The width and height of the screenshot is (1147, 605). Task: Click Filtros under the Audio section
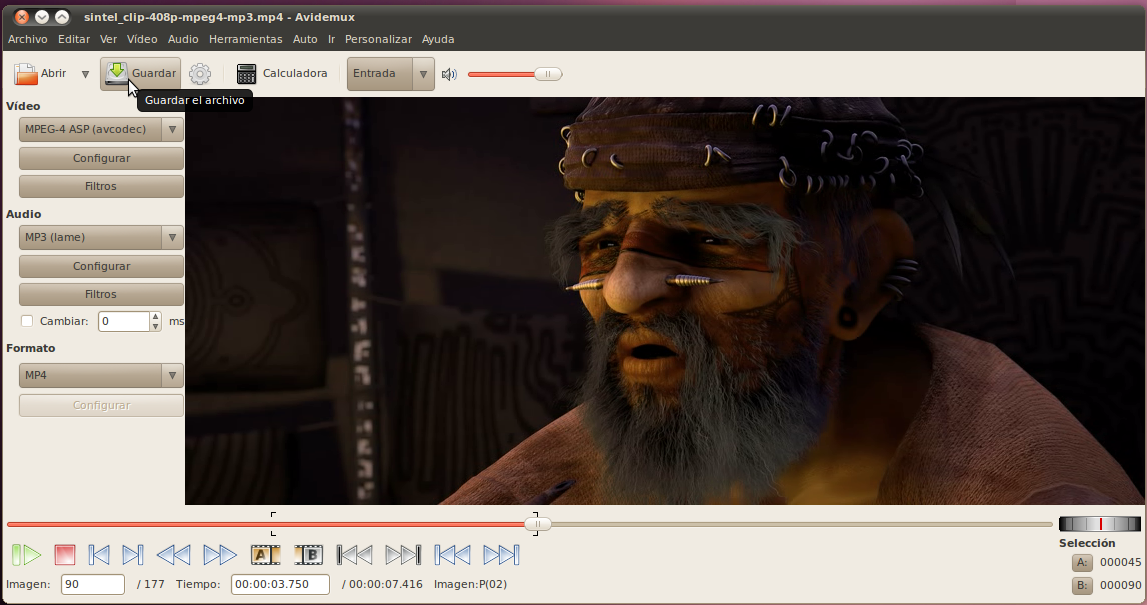pyautogui.click(x=101, y=294)
